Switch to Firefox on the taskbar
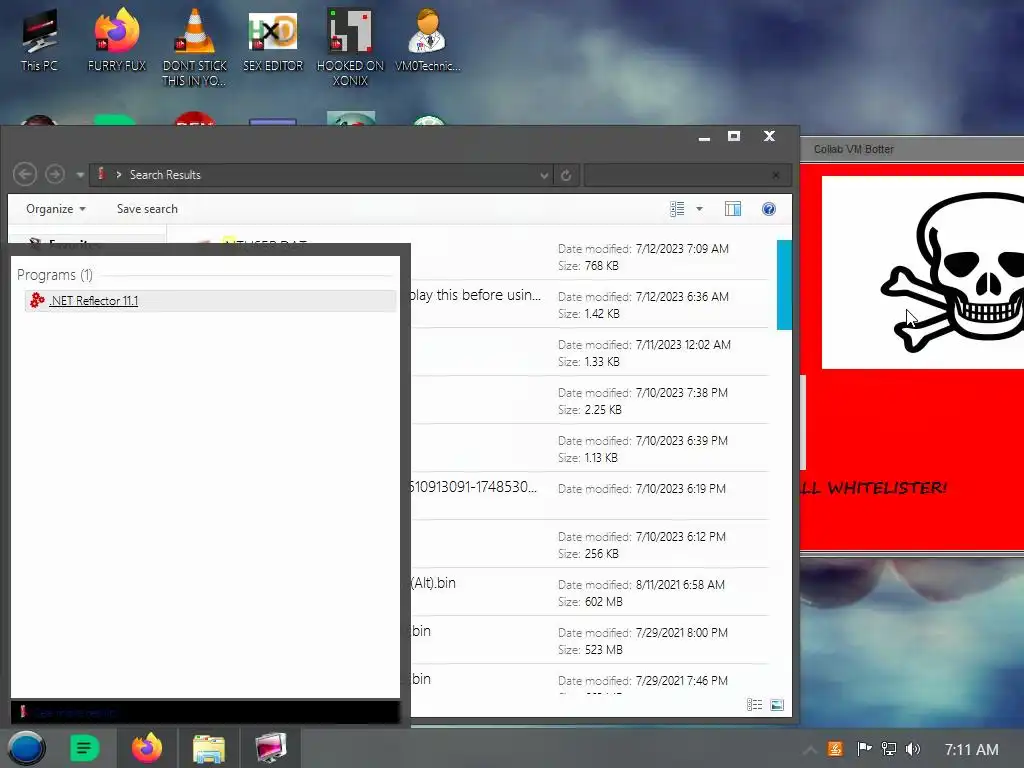Viewport: 1024px width, 768px height. click(147, 748)
